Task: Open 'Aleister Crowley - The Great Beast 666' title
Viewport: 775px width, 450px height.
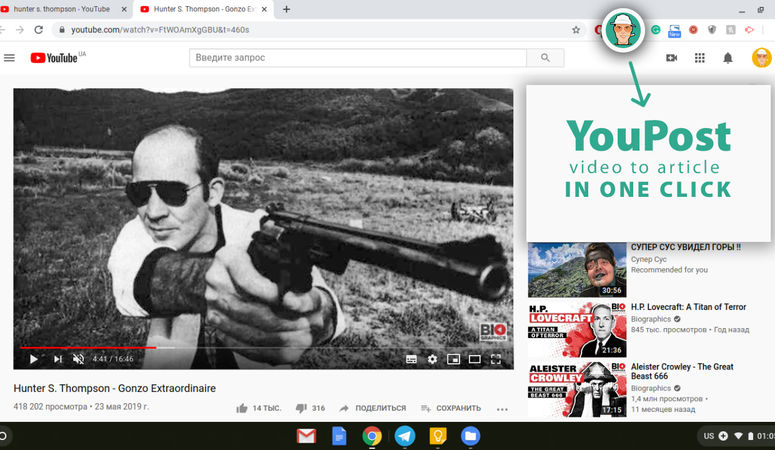Action: 682,371
